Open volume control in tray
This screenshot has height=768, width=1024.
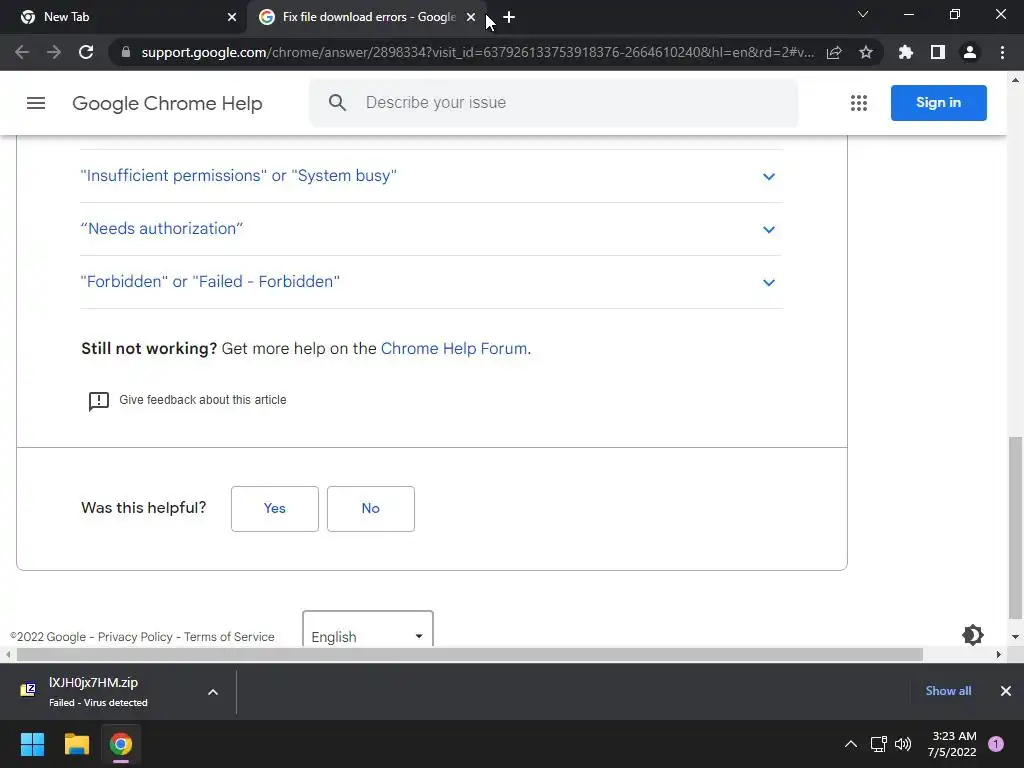tap(903, 744)
